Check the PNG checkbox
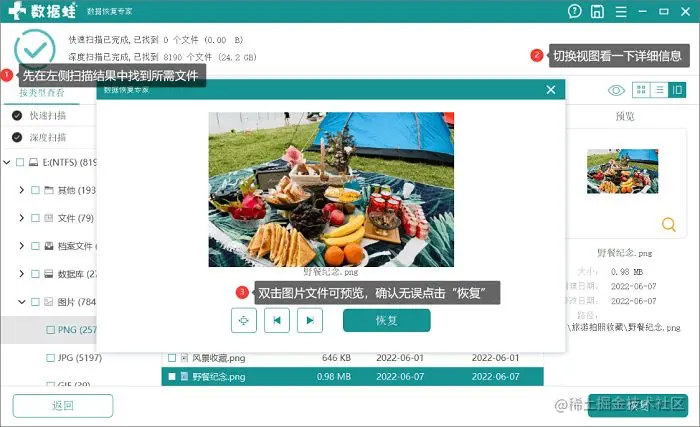Screen dimensions: 700x427 pos(50,330)
